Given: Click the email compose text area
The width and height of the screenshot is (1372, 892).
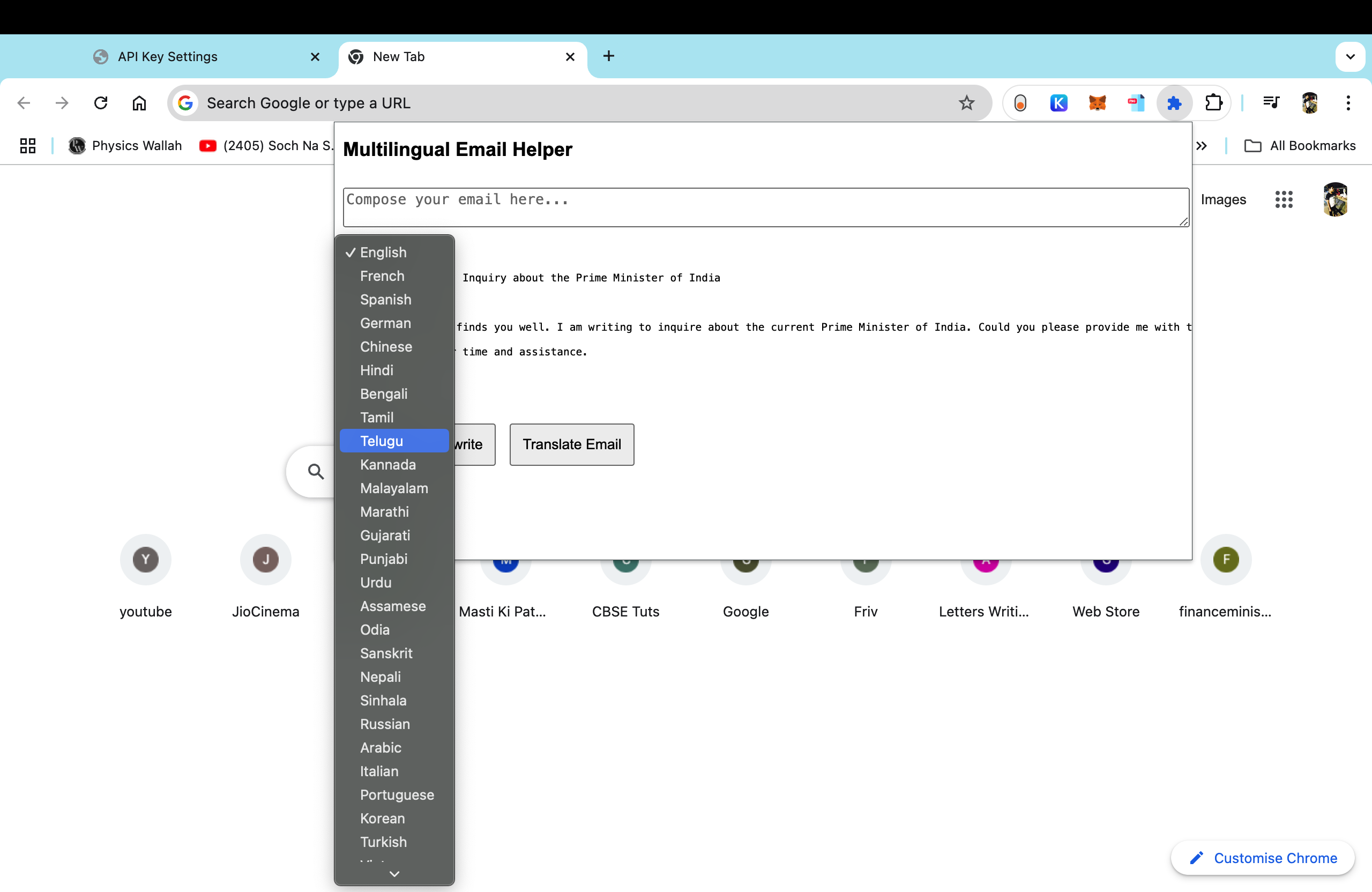Looking at the screenshot, I should [x=765, y=207].
